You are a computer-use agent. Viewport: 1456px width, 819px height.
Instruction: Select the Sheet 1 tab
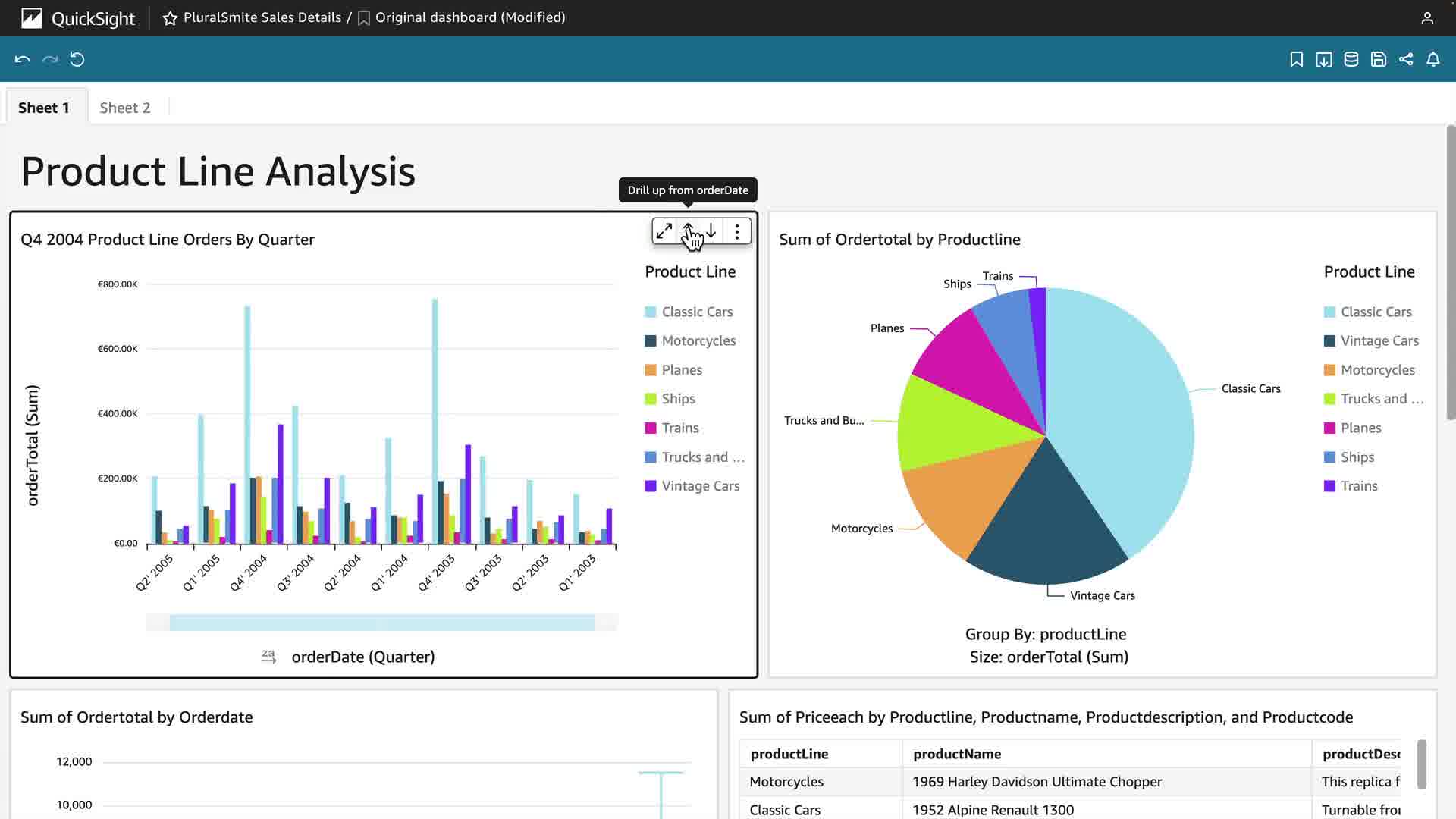pos(44,108)
